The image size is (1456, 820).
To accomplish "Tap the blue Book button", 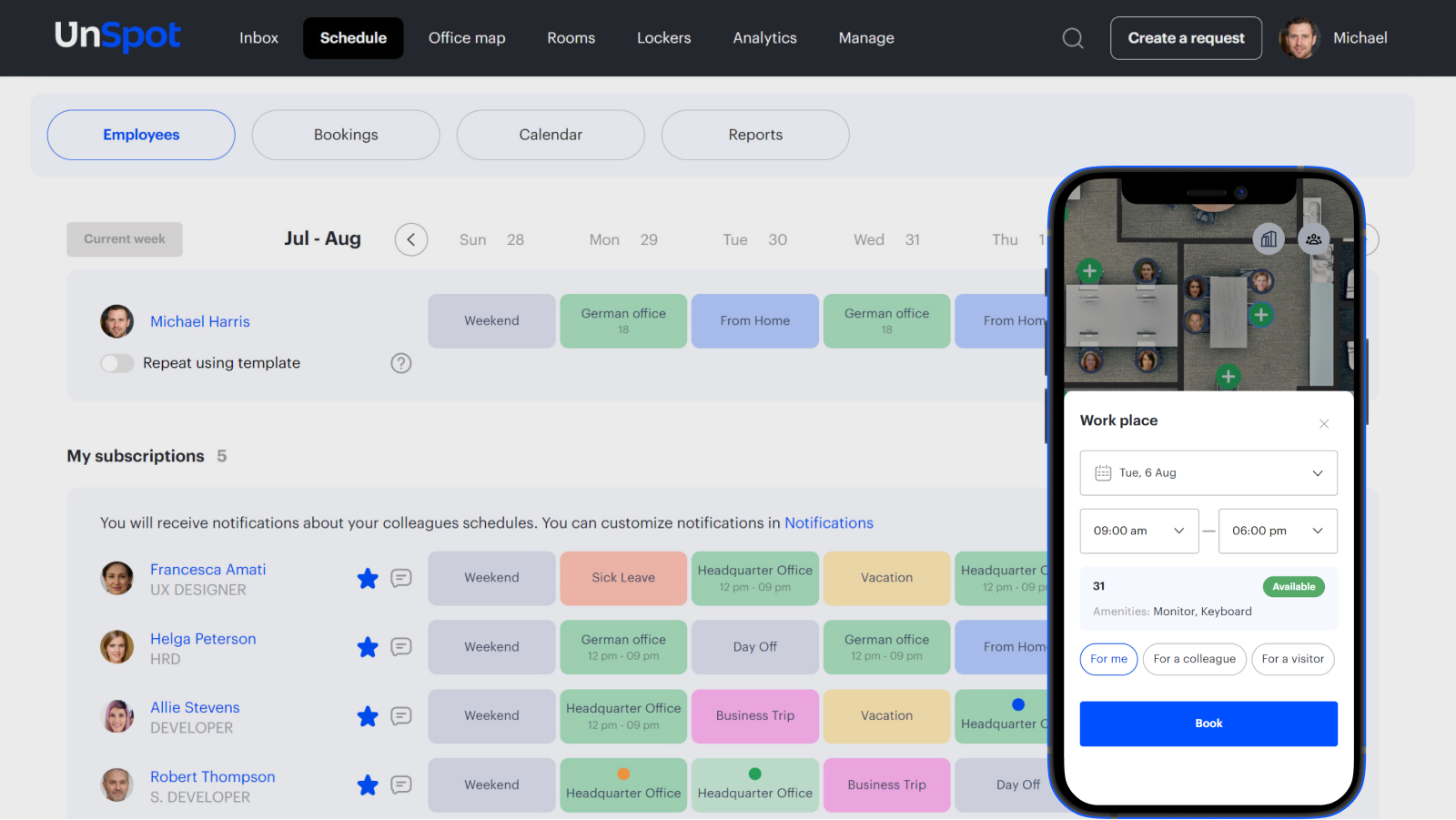I will tap(1208, 724).
